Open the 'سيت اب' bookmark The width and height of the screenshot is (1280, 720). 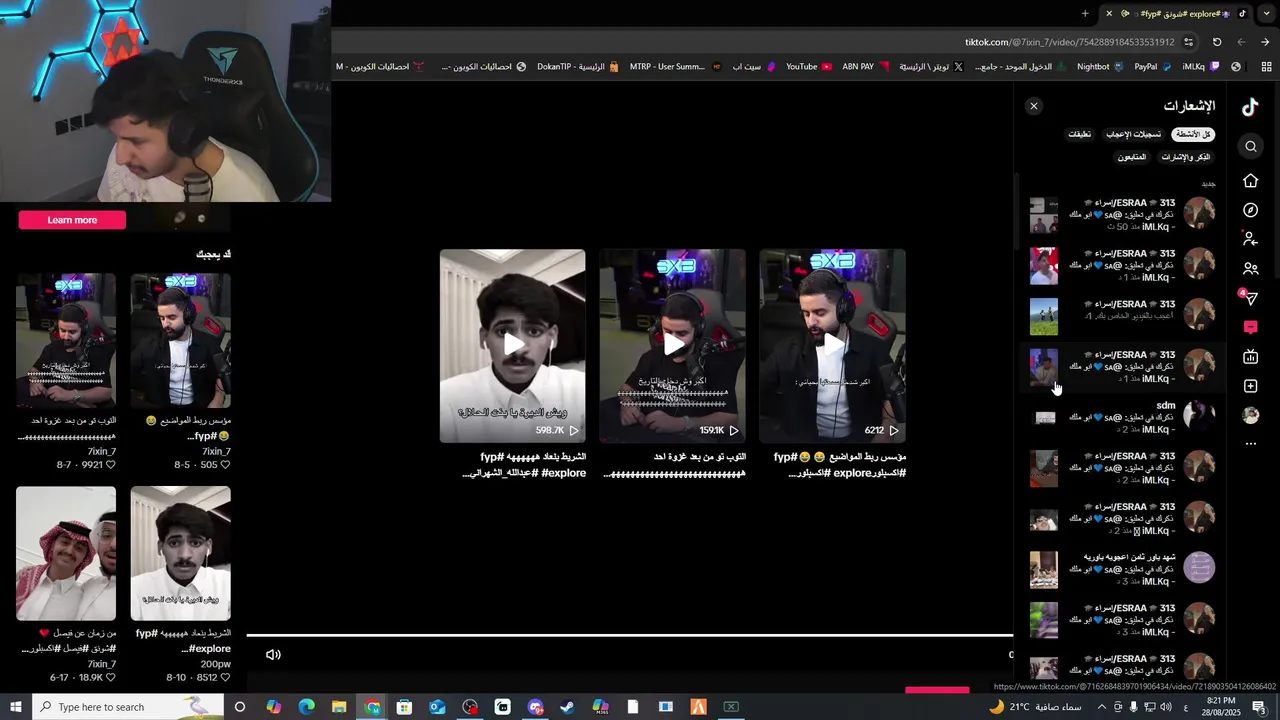pyautogui.click(x=753, y=67)
